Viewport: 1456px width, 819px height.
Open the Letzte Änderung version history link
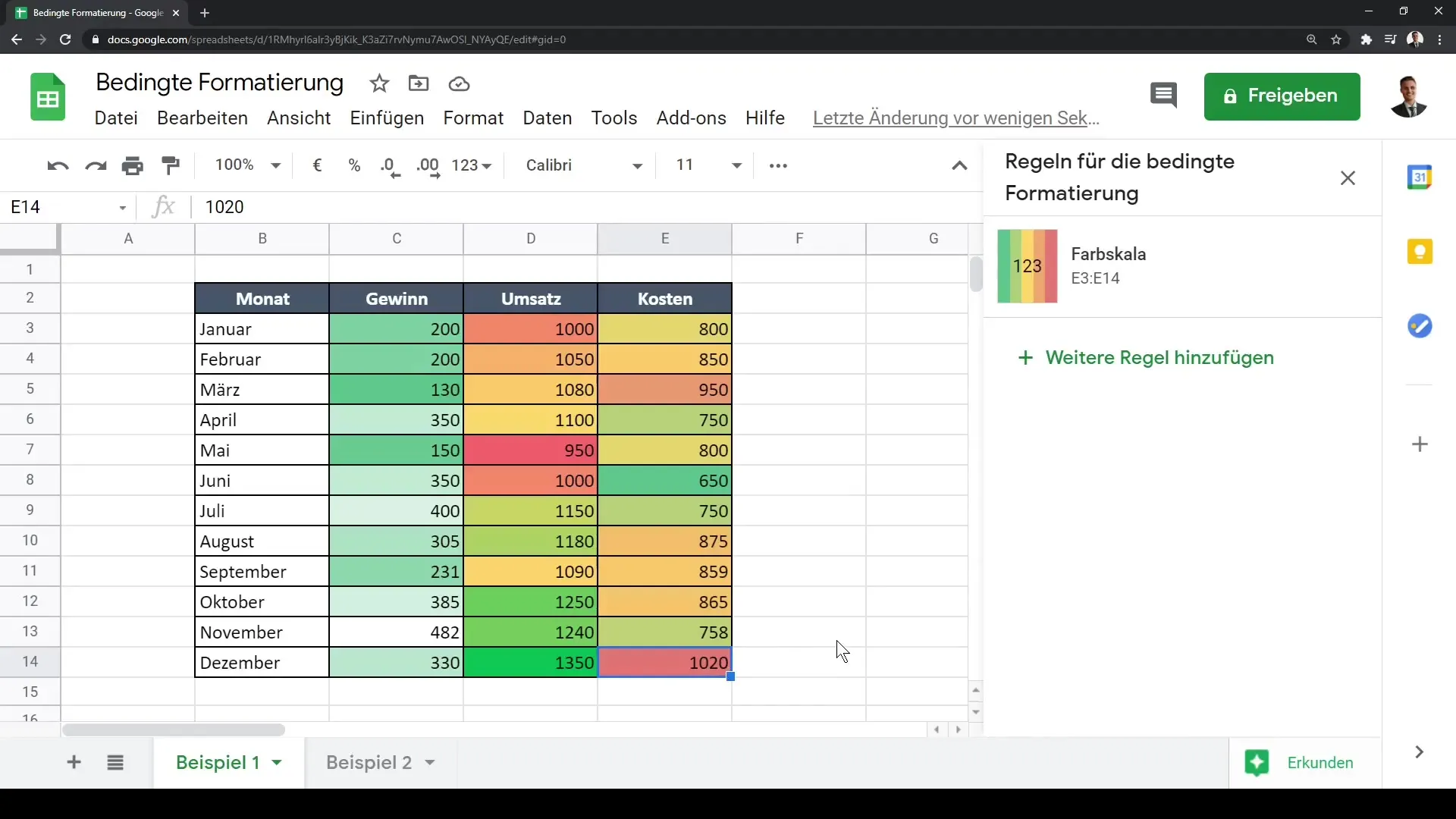coord(955,118)
